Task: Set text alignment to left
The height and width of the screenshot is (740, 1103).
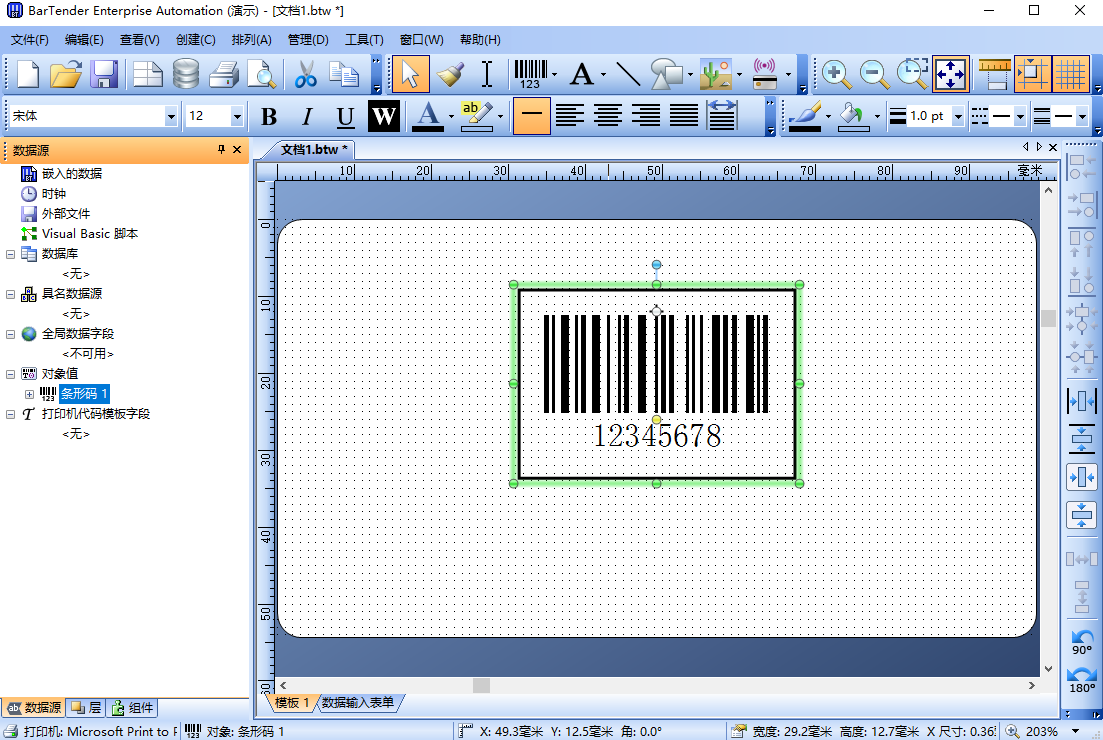Action: [570, 116]
